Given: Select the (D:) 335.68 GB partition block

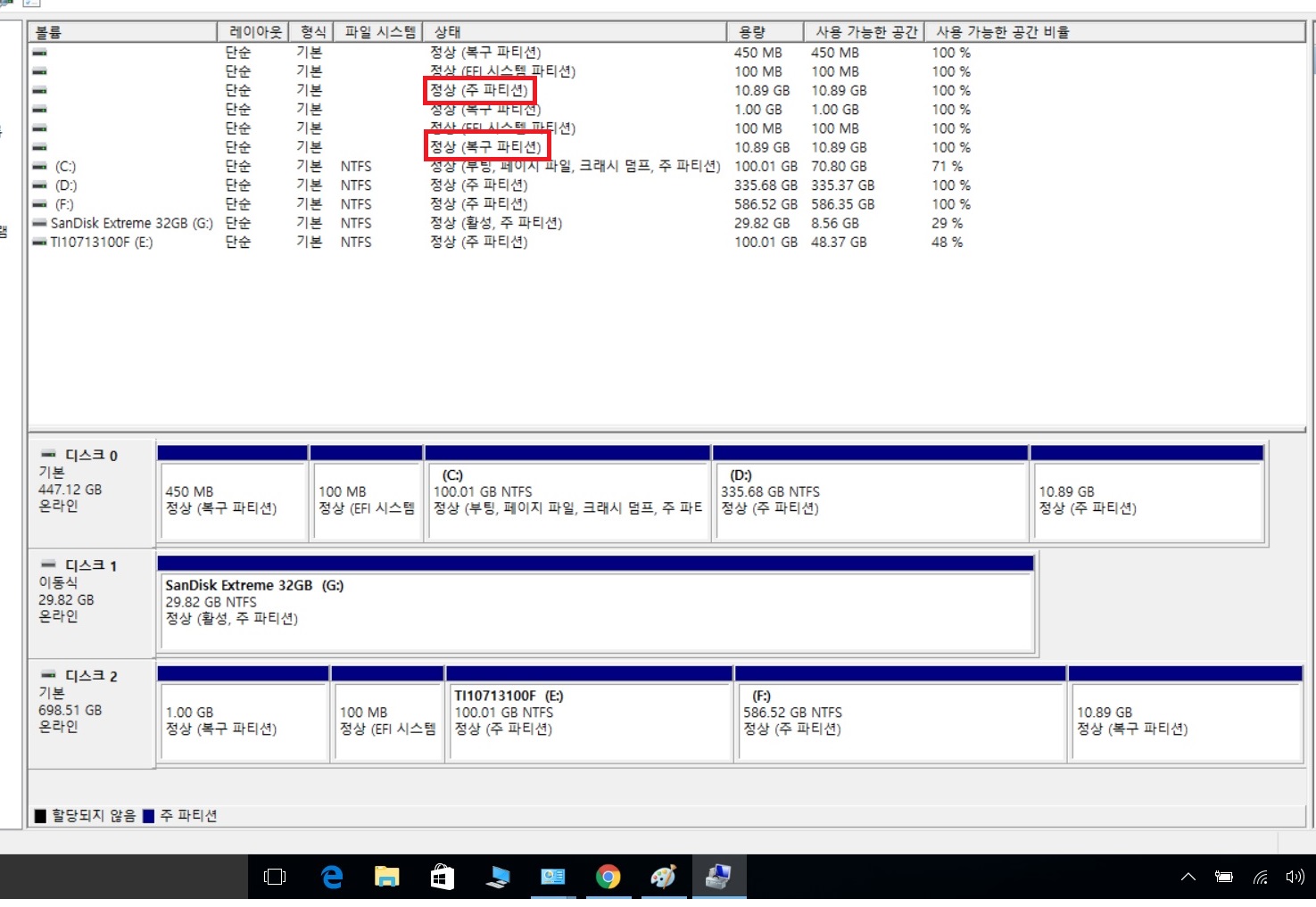Looking at the screenshot, I should (x=871, y=493).
